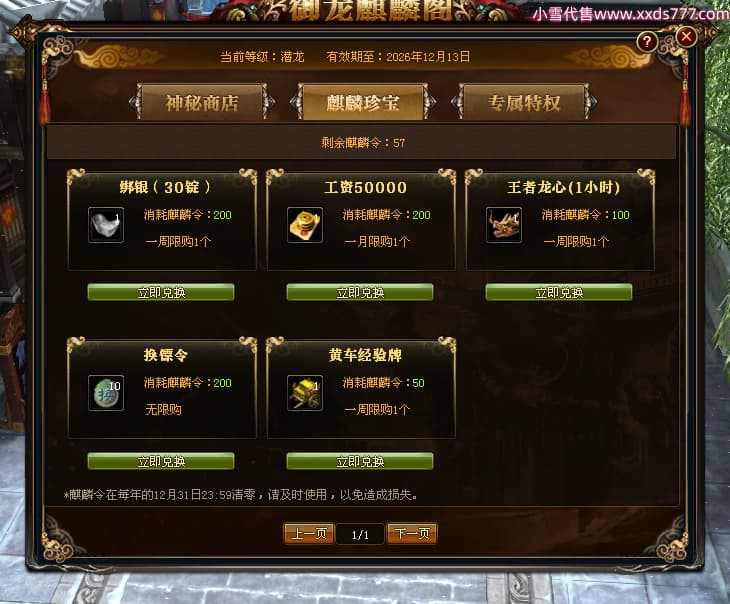Select the dragon heart item icon
This screenshot has height=604, width=730.
(x=504, y=225)
